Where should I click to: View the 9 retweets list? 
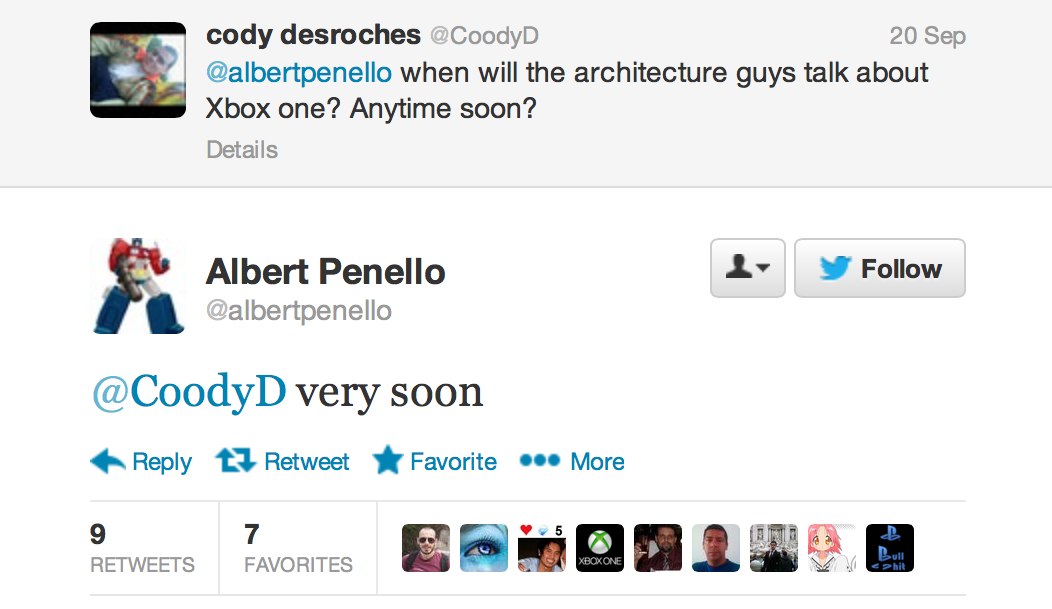click(x=142, y=548)
